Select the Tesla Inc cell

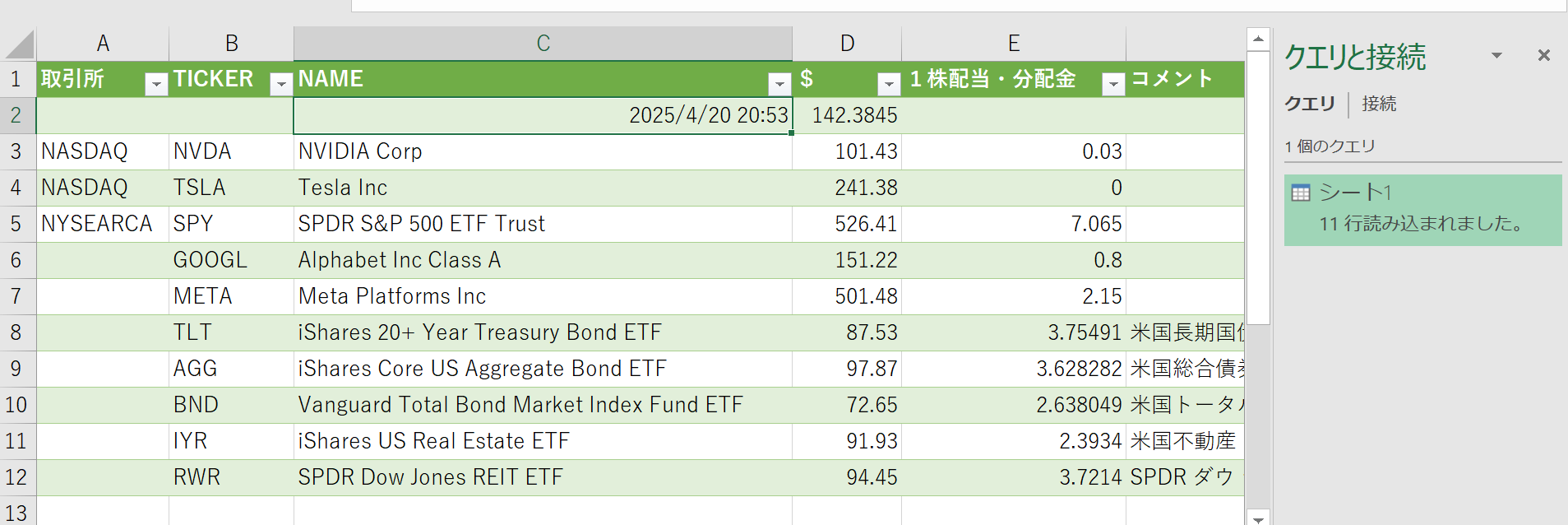[543, 188]
